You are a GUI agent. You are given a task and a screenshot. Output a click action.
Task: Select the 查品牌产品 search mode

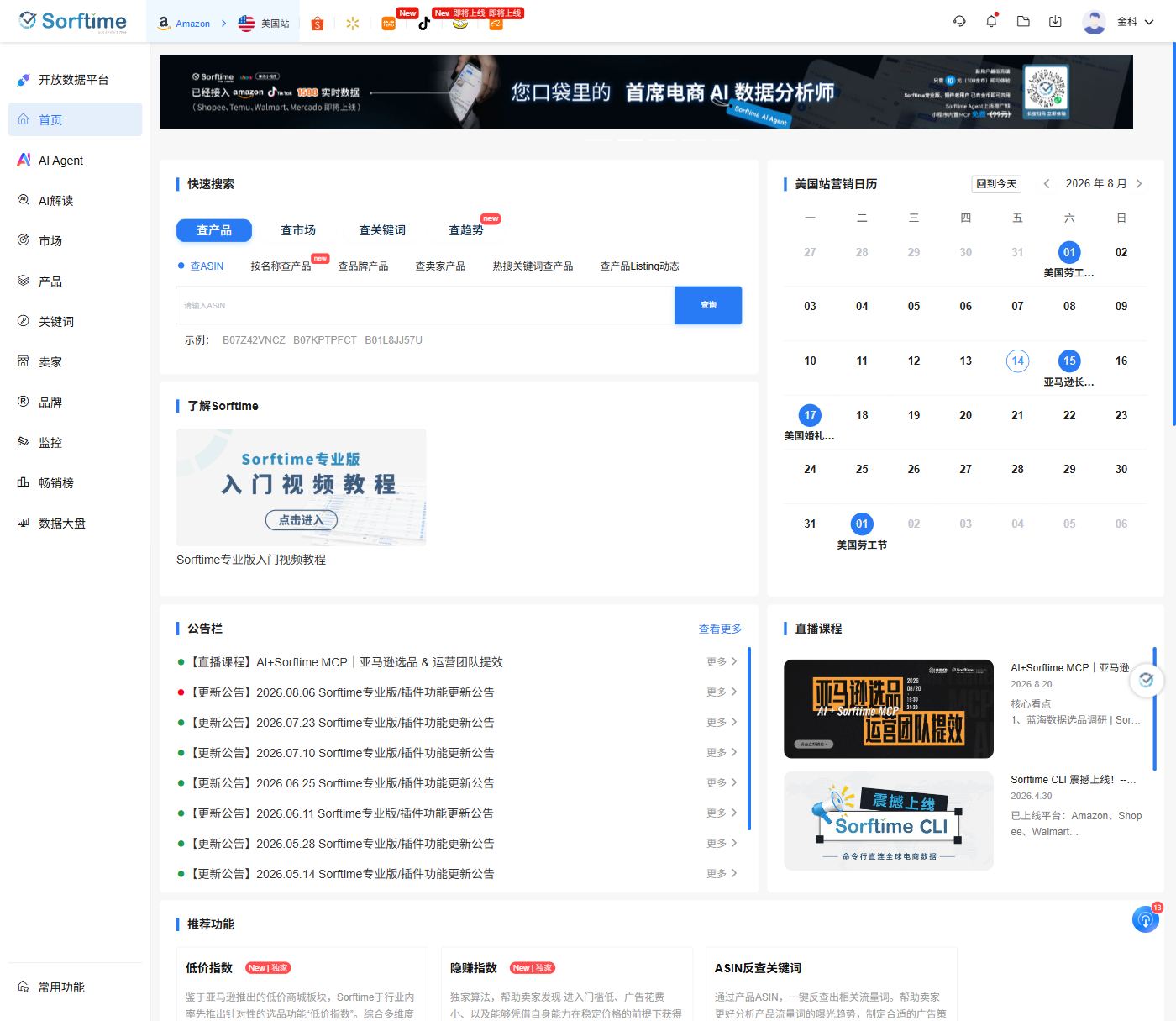[x=363, y=266]
